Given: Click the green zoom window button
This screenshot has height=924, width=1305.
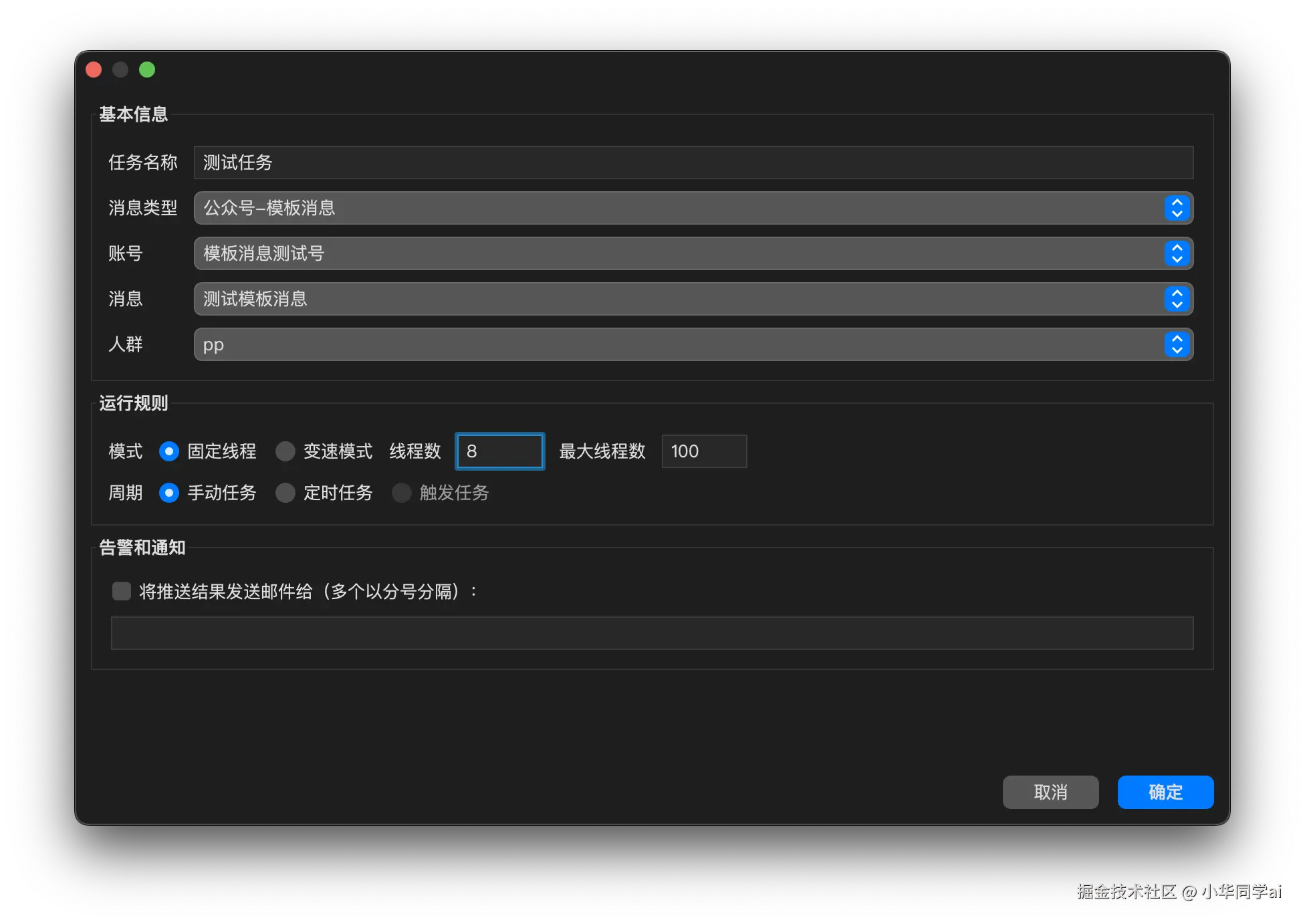Looking at the screenshot, I should tap(147, 70).
